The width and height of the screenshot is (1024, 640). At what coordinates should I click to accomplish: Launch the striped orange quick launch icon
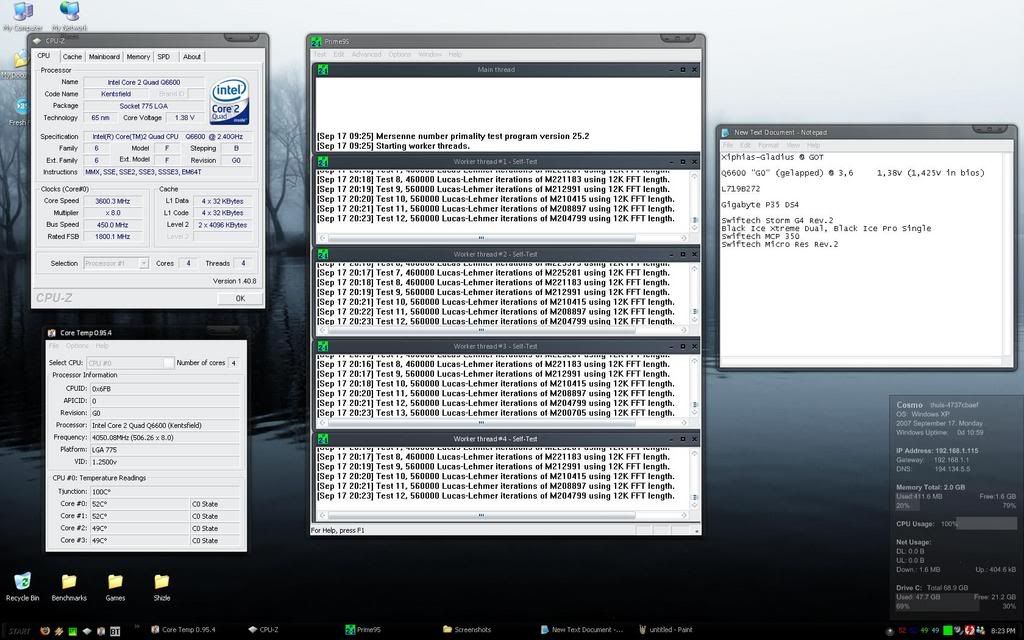(x=59, y=631)
